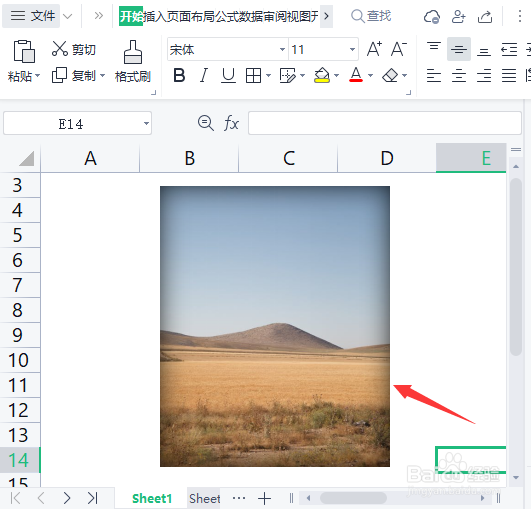Image resolution: width=531 pixels, height=509 pixels.
Task: Set vertical middle alignment
Action: click(459, 49)
